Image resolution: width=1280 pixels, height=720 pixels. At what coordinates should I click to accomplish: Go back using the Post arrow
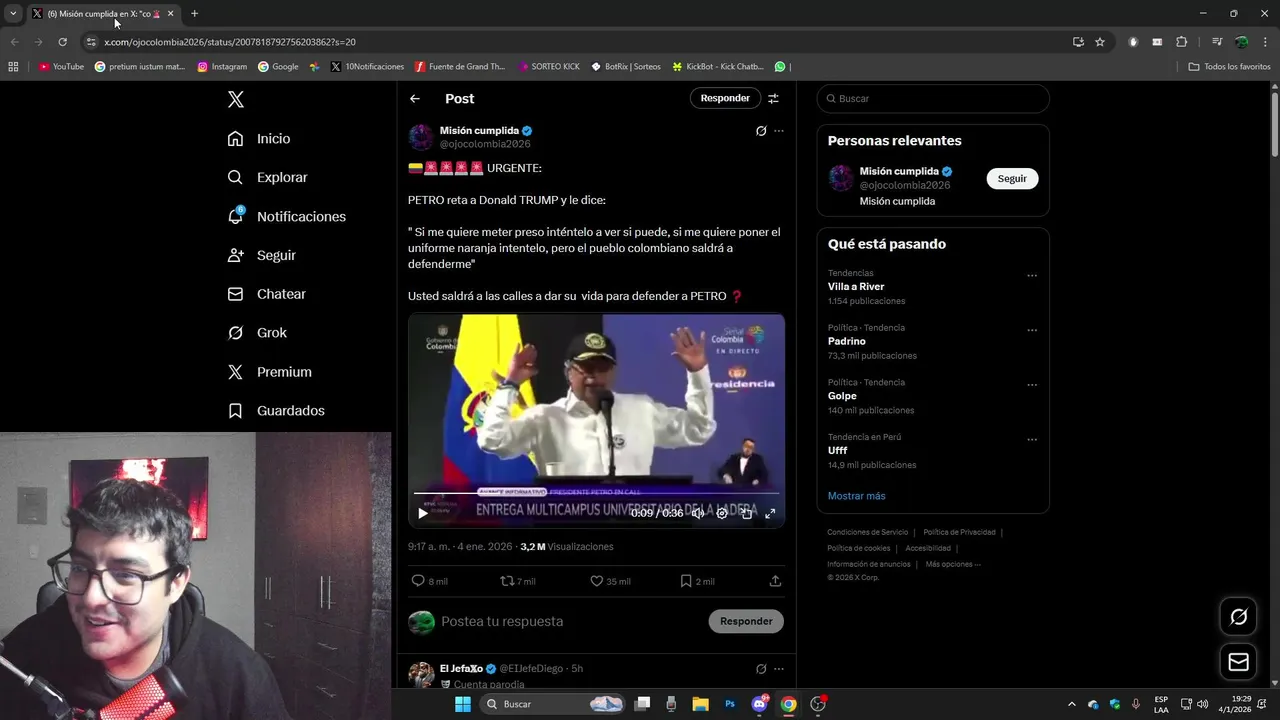click(415, 98)
